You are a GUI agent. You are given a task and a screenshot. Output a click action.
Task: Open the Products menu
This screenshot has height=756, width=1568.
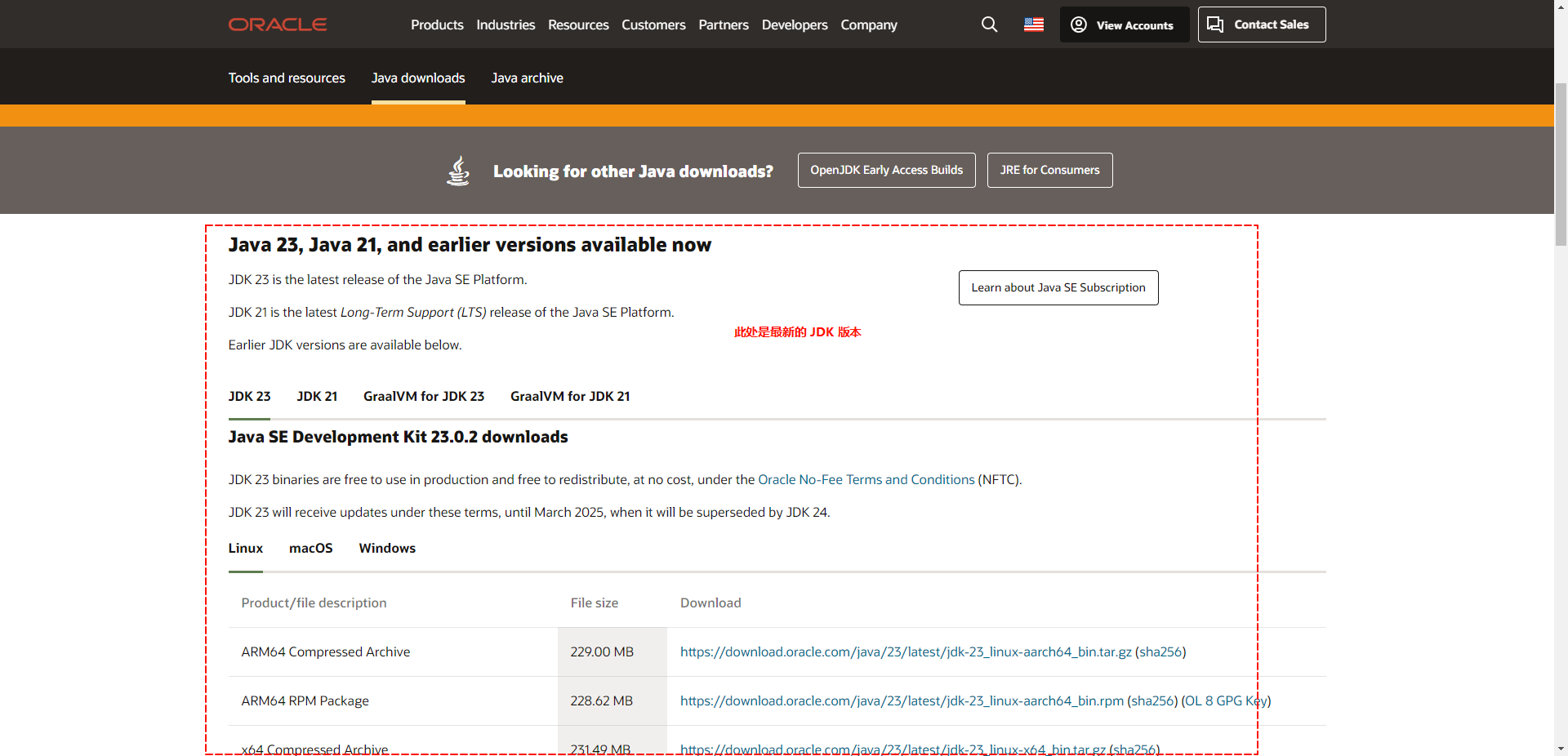tap(437, 24)
